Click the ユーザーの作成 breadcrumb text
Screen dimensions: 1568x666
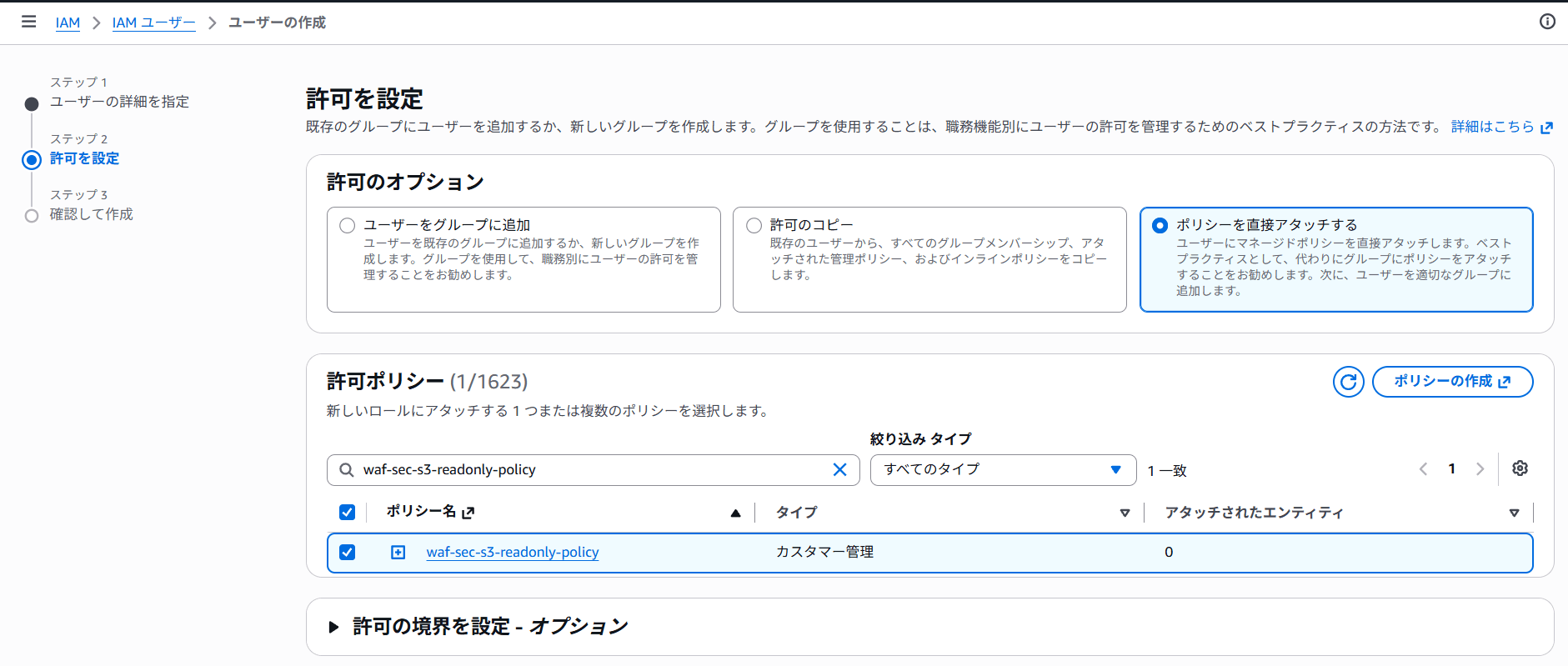(x=277, y=23)
